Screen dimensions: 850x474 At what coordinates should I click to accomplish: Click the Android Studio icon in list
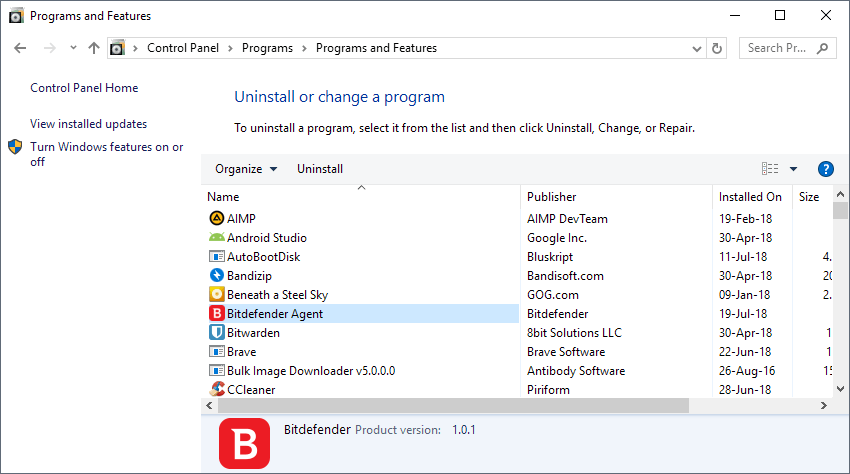216,237
